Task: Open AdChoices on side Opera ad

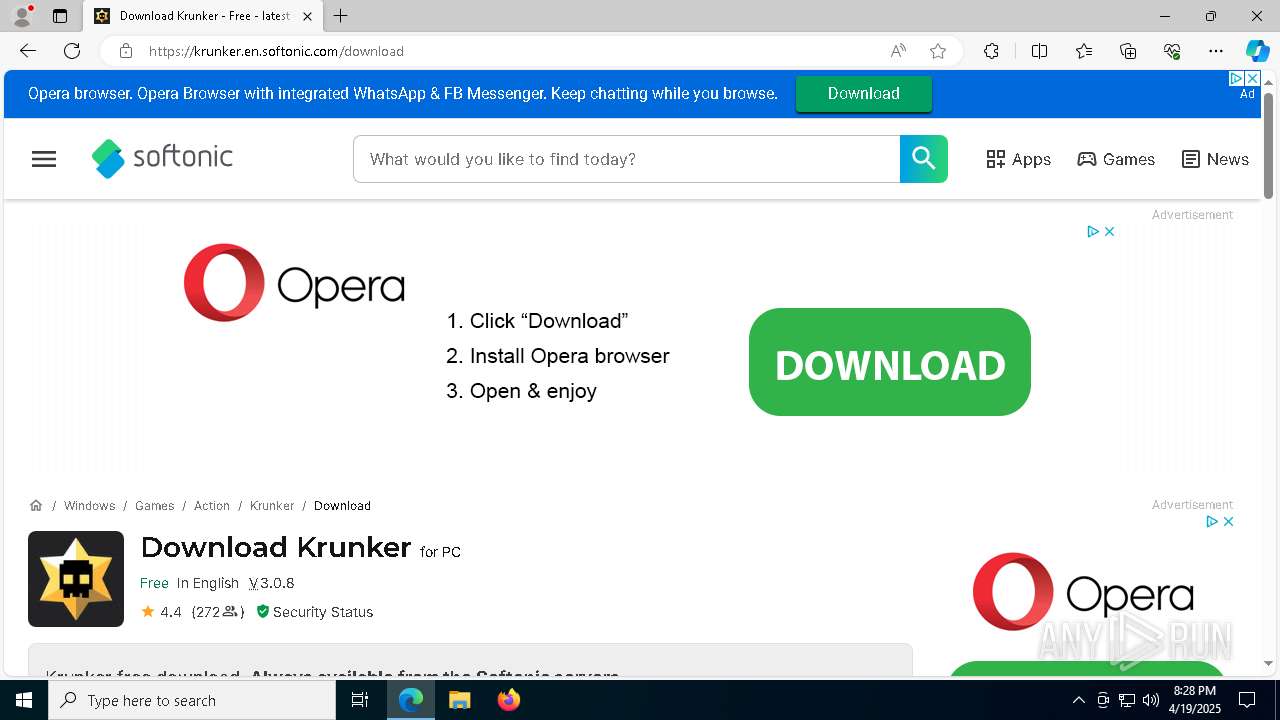Action: pos(1212,521)
